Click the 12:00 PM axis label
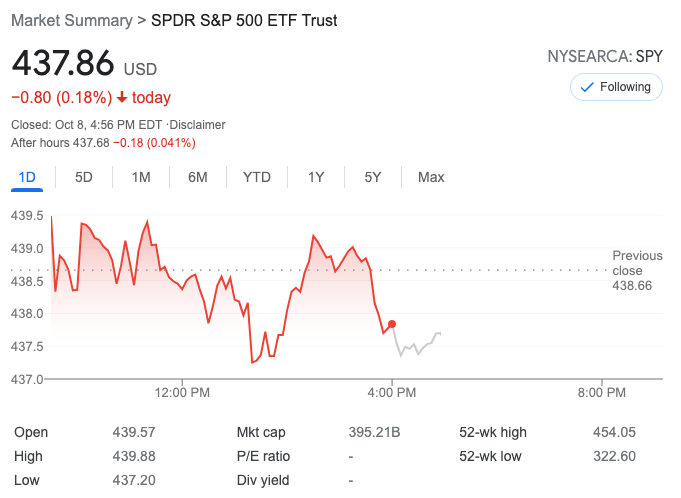 pos(184,392)
